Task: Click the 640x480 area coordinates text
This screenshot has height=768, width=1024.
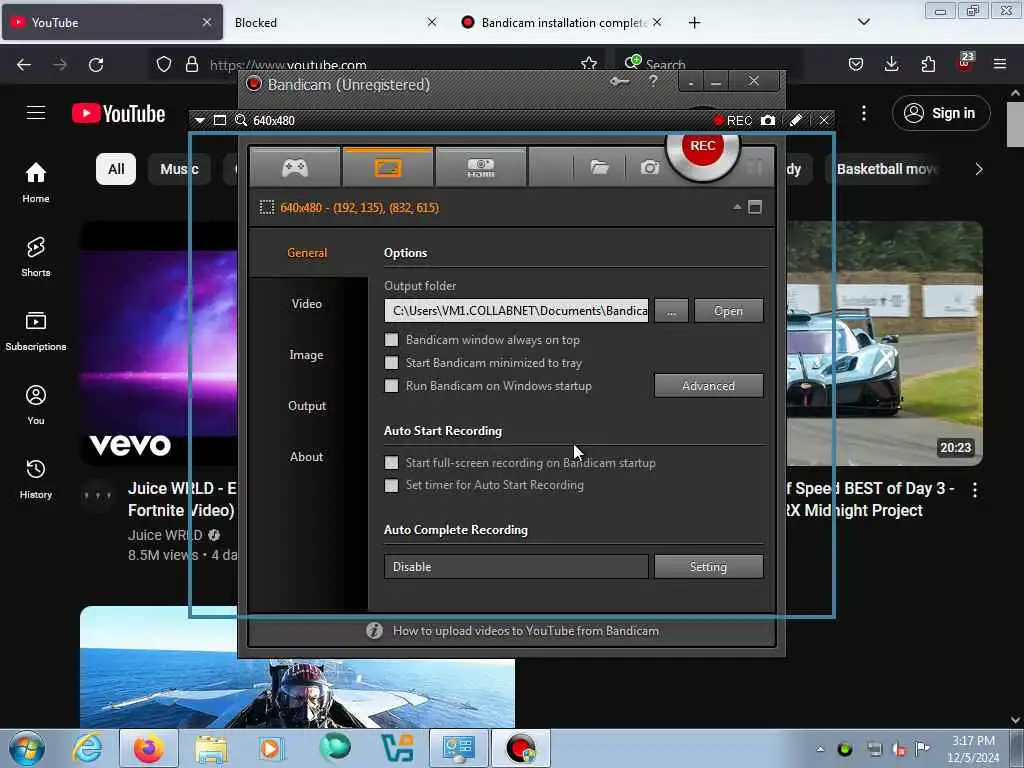Action: coord(360,208)
